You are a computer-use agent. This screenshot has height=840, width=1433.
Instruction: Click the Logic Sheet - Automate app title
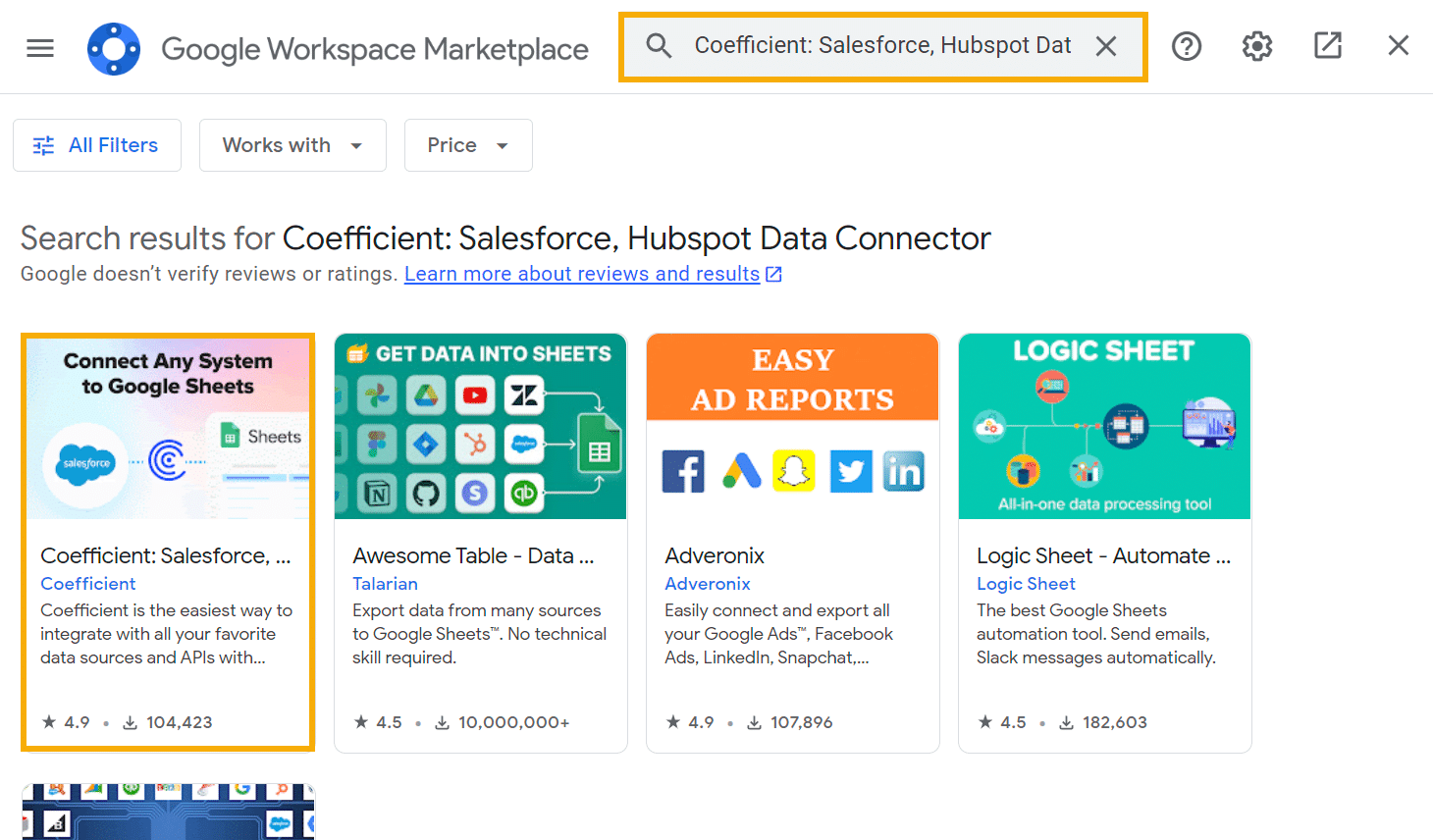(1103, 555)
